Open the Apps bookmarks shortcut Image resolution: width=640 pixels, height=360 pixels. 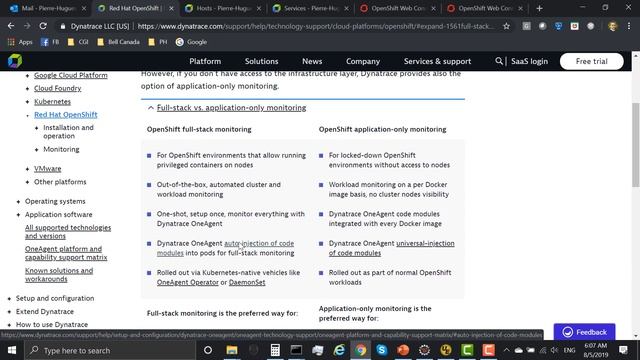coord(20,42)
